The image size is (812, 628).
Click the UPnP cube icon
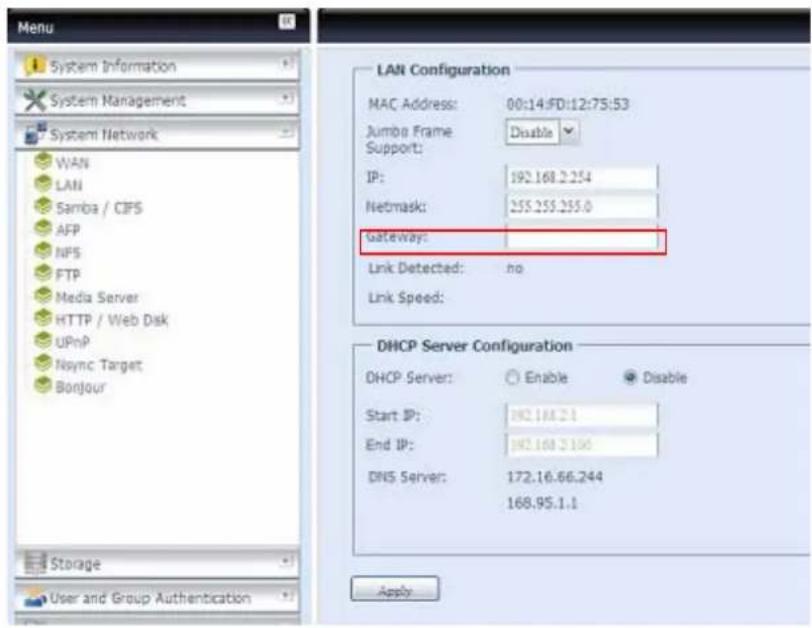[43, 341]
